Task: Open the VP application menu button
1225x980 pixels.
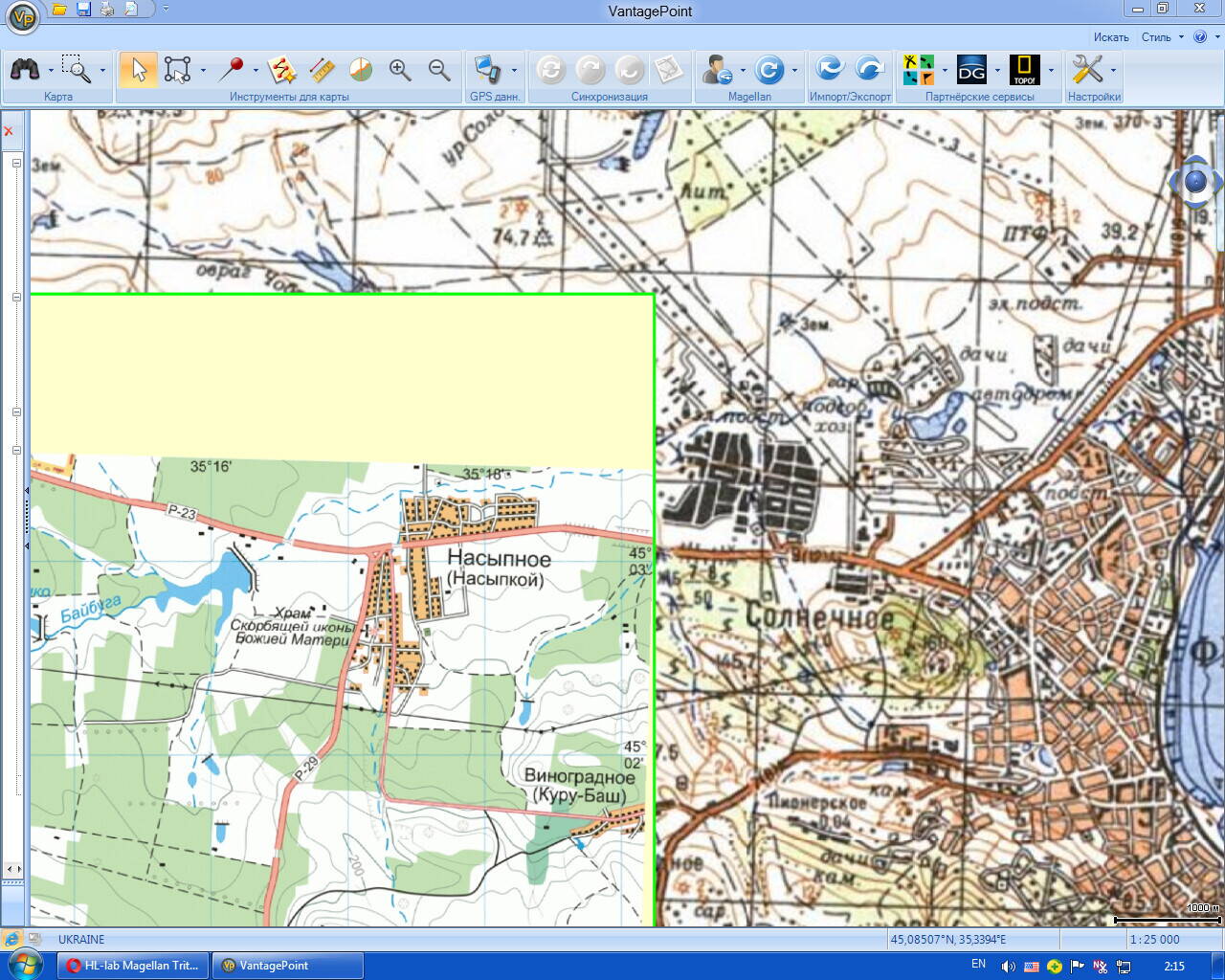Action: [23, 16]
